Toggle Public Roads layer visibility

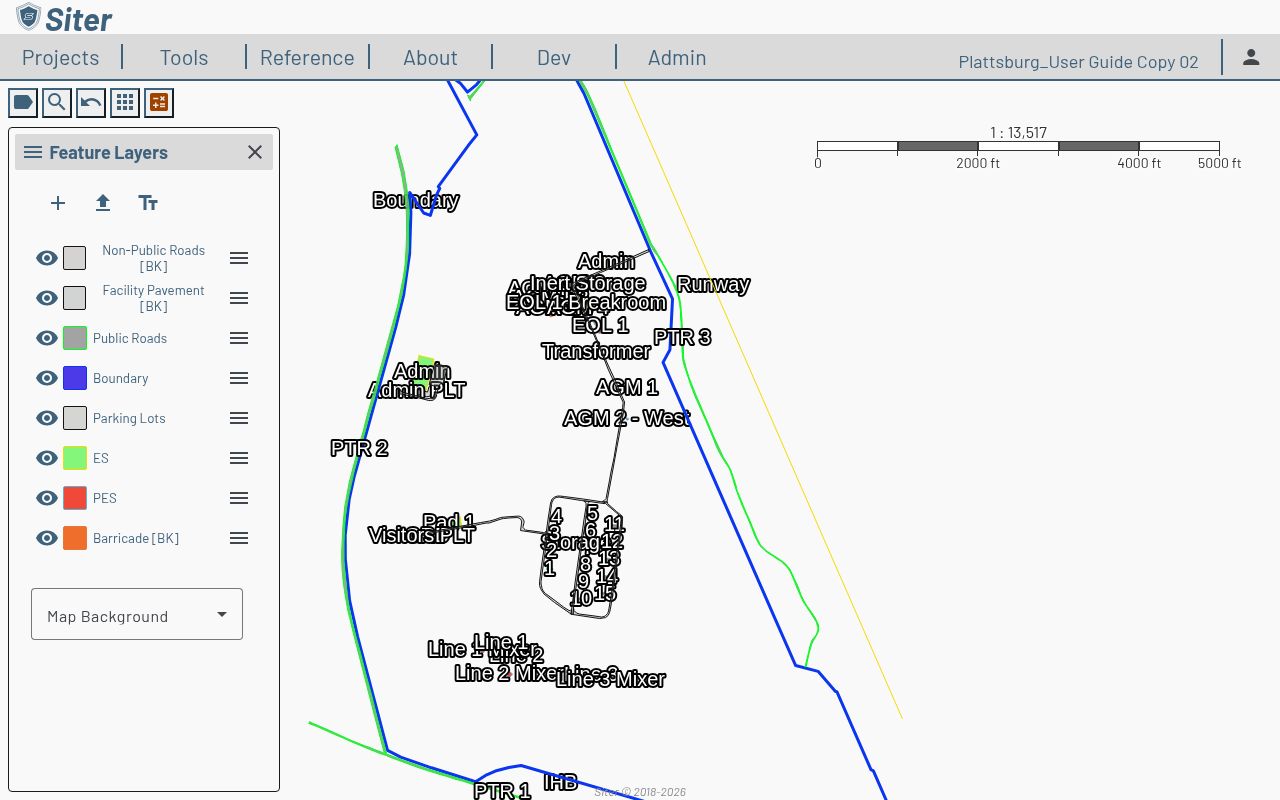(47, 338)
